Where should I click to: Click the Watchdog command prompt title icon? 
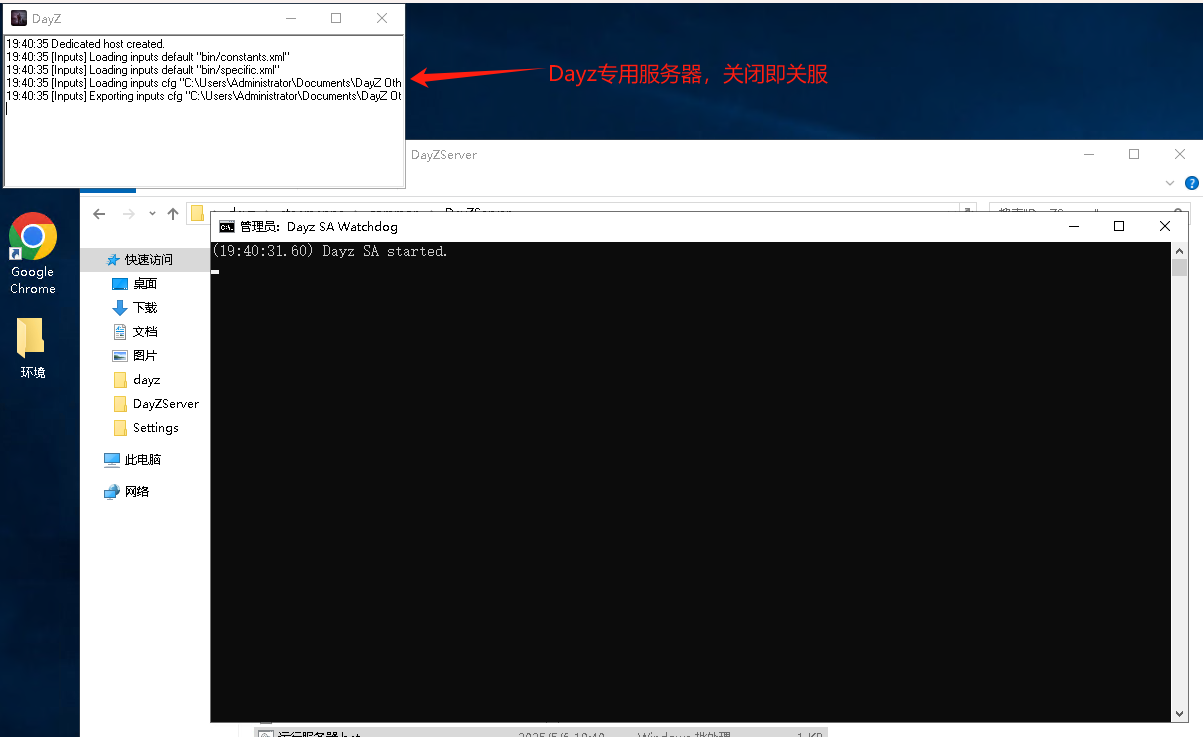pyautogui.click(x=227, y=227)
